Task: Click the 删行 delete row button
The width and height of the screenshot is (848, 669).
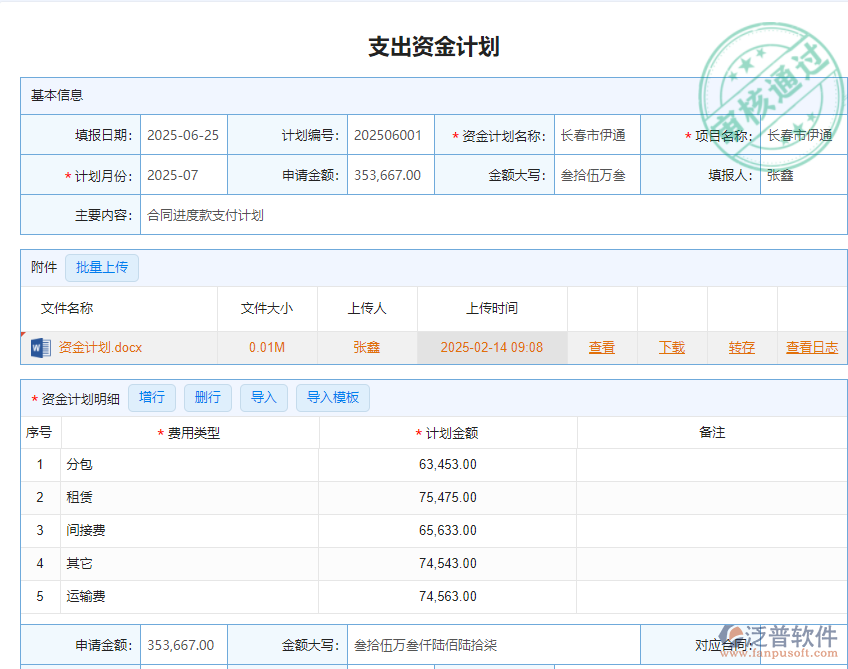Action: (x=207, y=397)
